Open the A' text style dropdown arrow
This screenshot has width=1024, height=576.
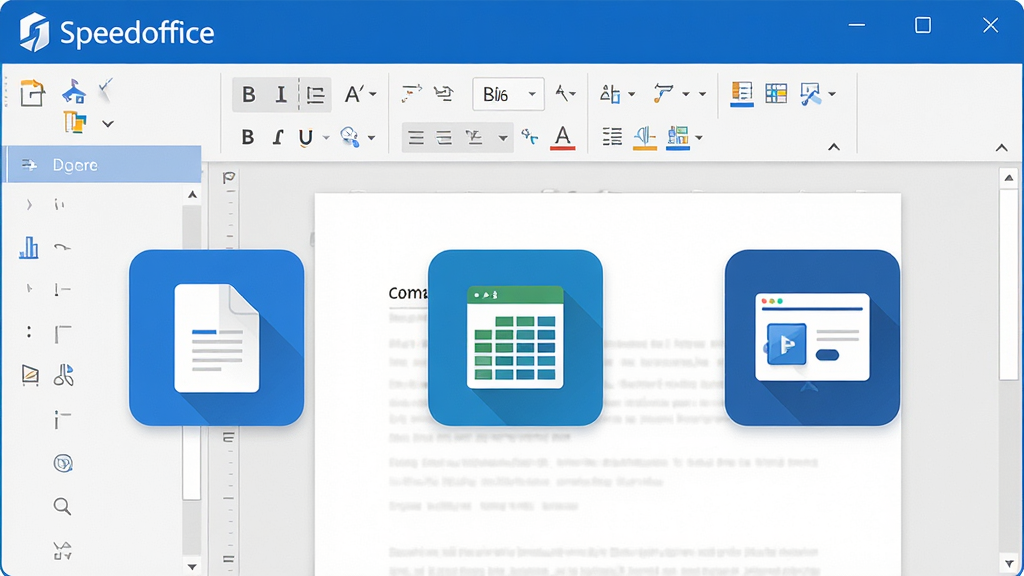[373, 95]
